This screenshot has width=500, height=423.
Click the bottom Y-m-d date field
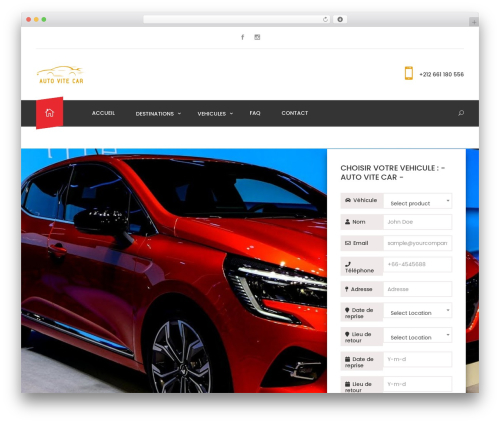pyautogui.click(x=418, y=384)
